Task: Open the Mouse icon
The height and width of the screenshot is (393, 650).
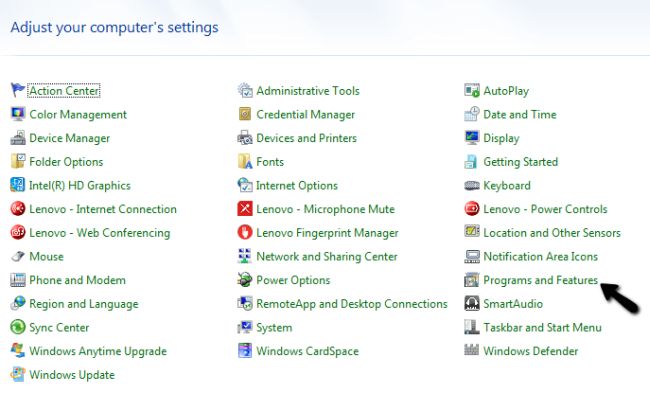Action: pos(18,256)
